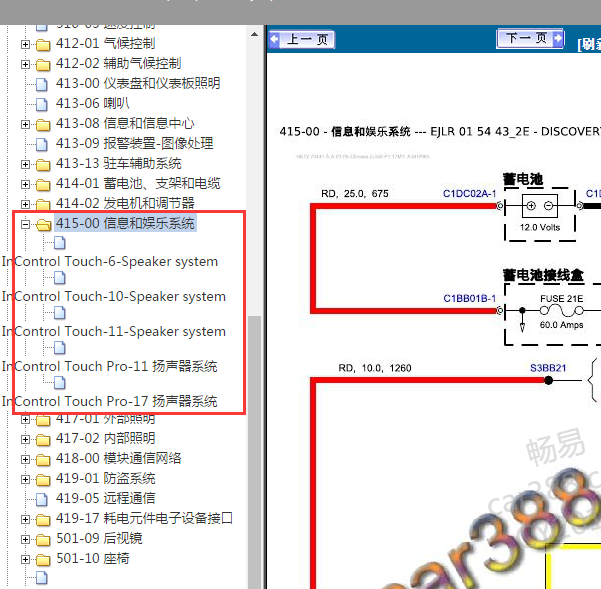Select 419-17 耗电元件电子设备接口 tree label
This screenshot has width=601, height=589.
(x=145, y=518)
